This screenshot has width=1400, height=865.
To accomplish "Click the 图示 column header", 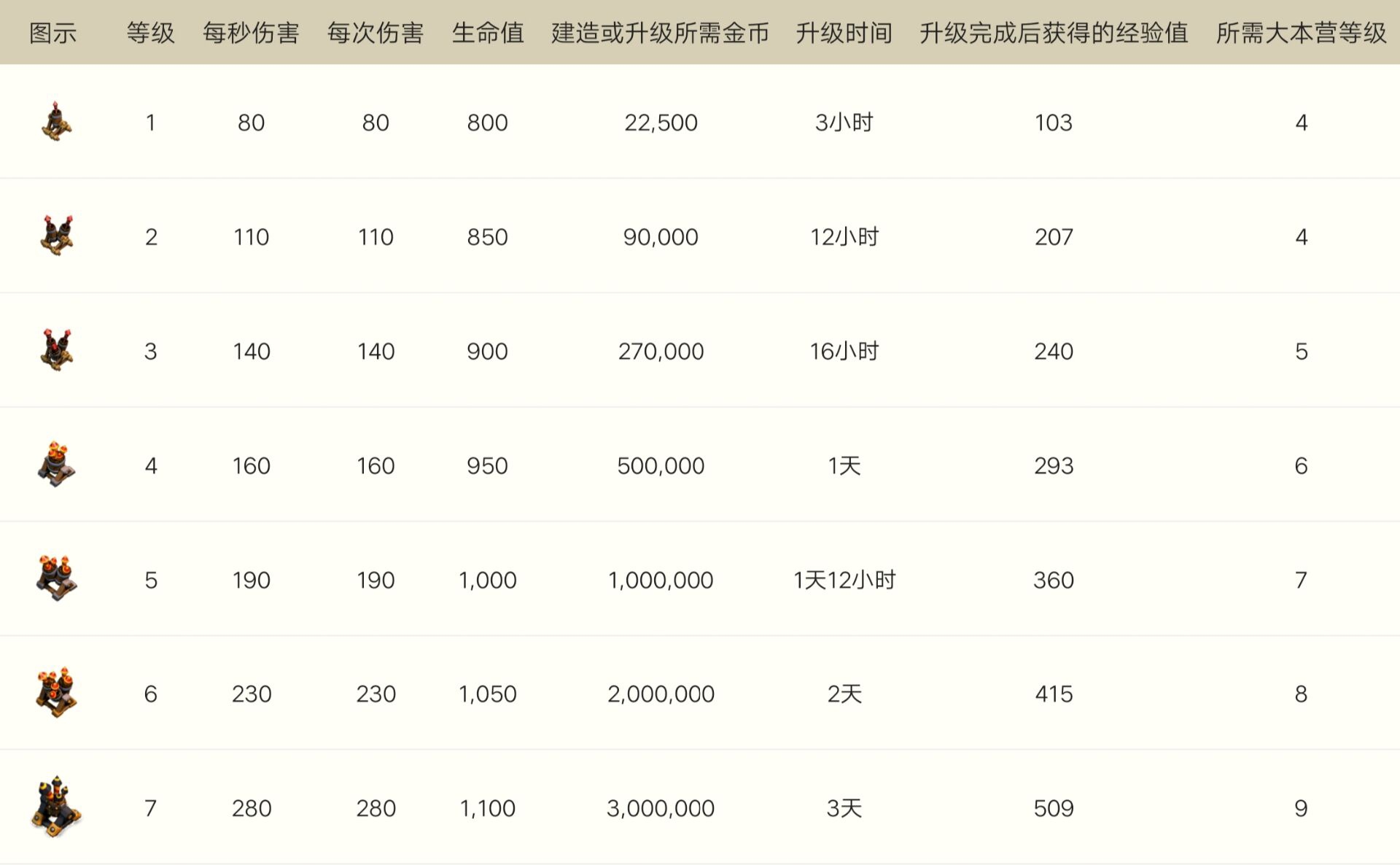I will point(52,33).
